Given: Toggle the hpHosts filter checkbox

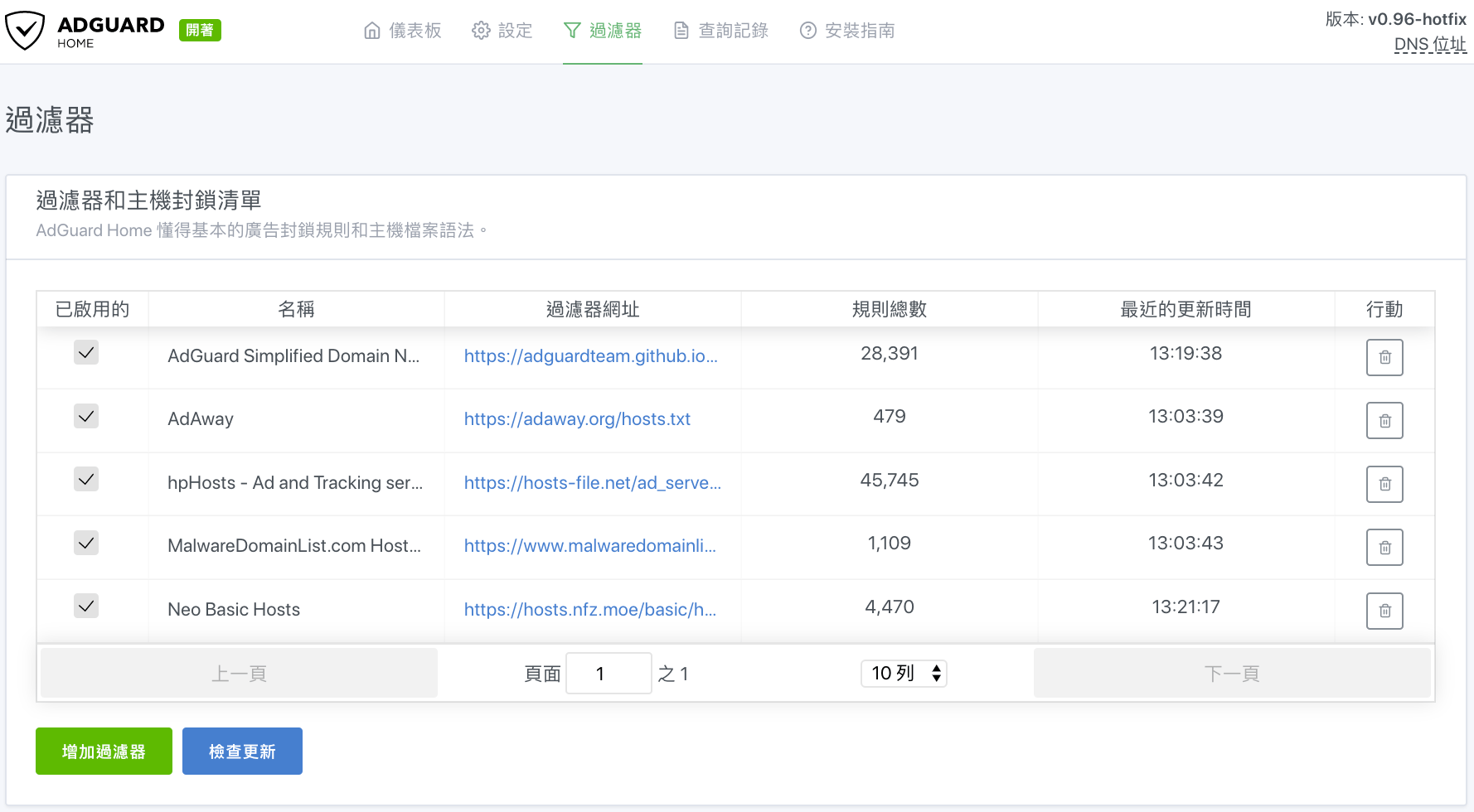Looking at the screenshot, I should point(86,479).
